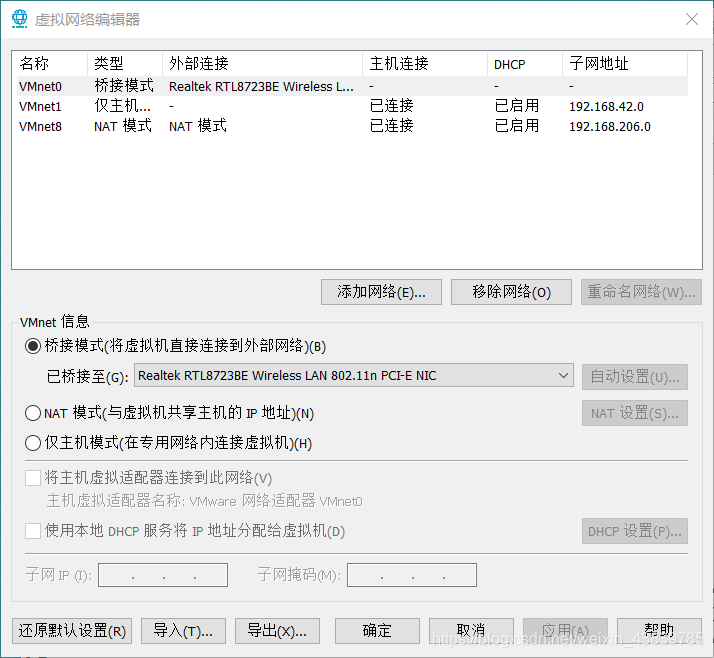Click the Virtual Network Editor globe icon

coord(19,19)
